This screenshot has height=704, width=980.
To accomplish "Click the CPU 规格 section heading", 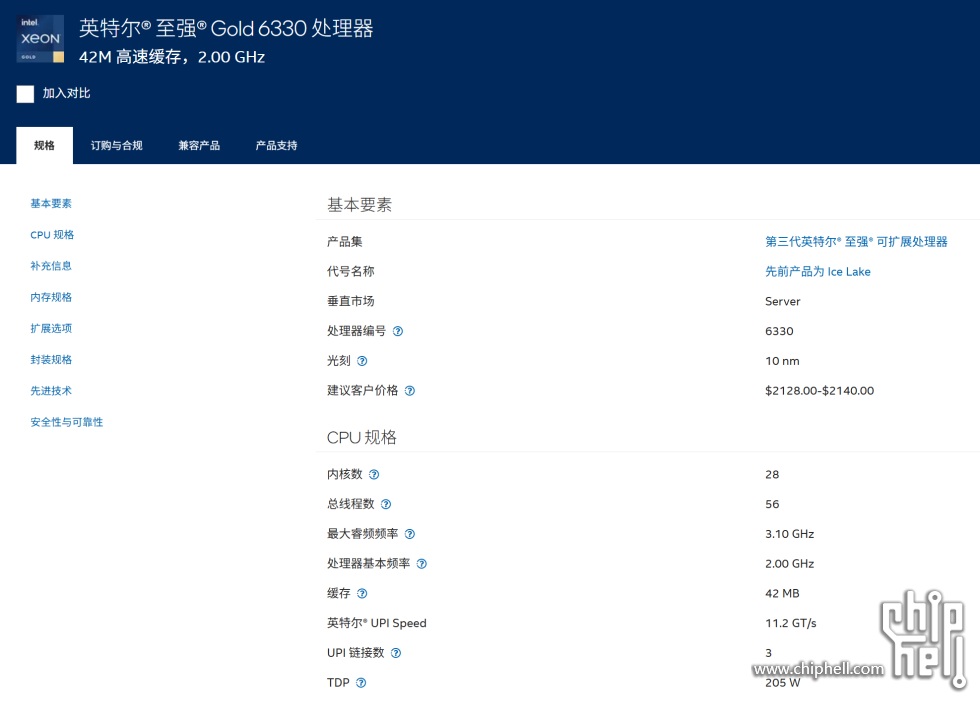I will tap(362, 437).
